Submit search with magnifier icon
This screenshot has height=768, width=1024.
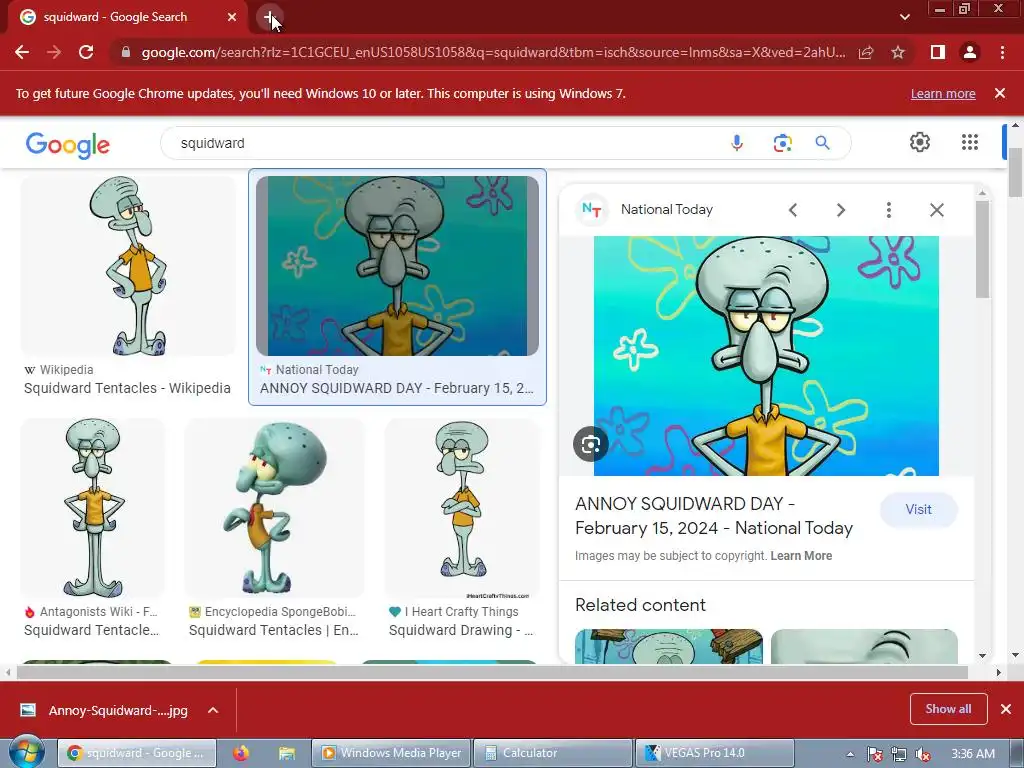tap(822, 143)
